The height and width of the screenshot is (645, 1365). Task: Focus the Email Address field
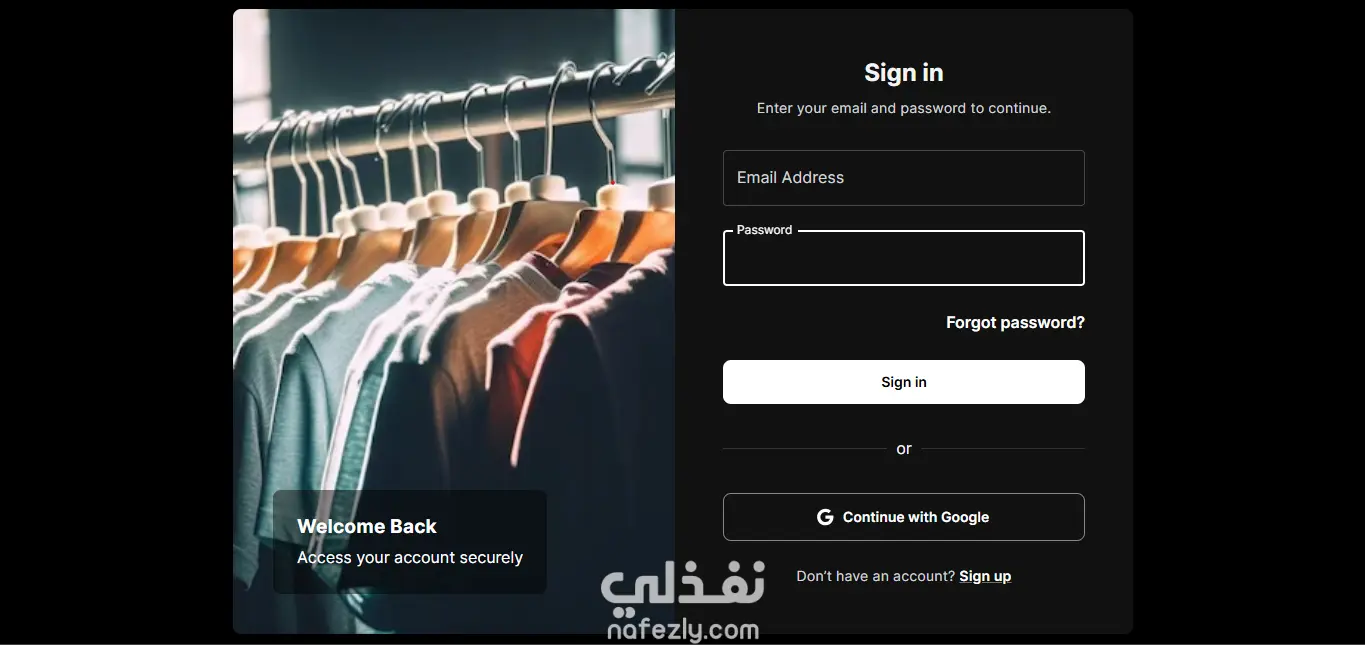click(x=904, y=178)
